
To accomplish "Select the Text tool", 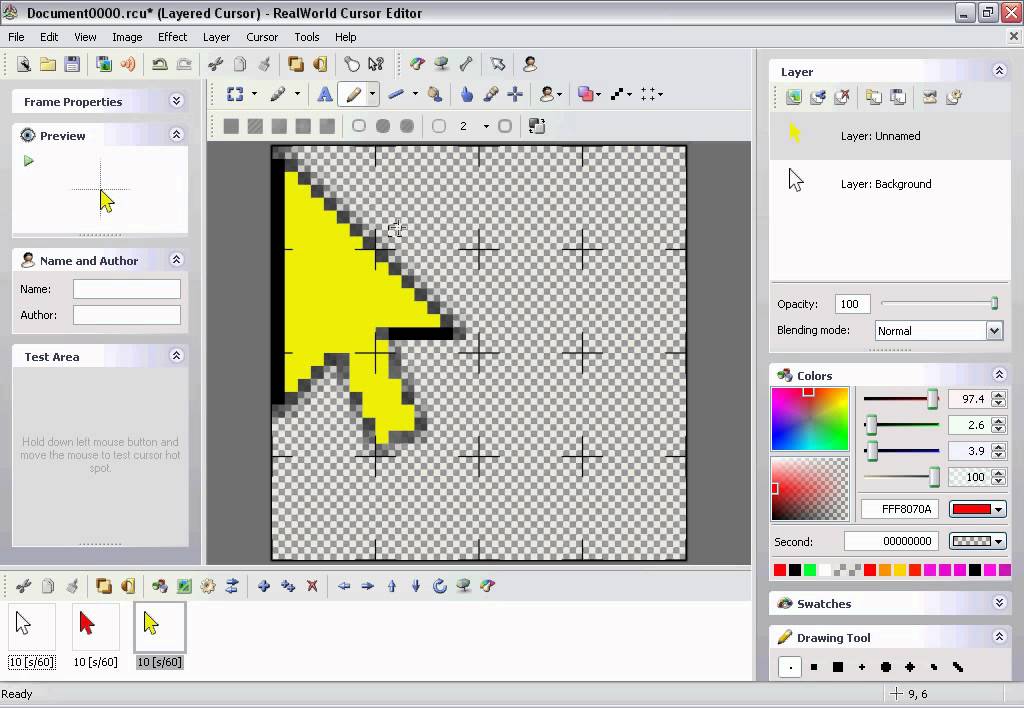I will coord(323,94).
